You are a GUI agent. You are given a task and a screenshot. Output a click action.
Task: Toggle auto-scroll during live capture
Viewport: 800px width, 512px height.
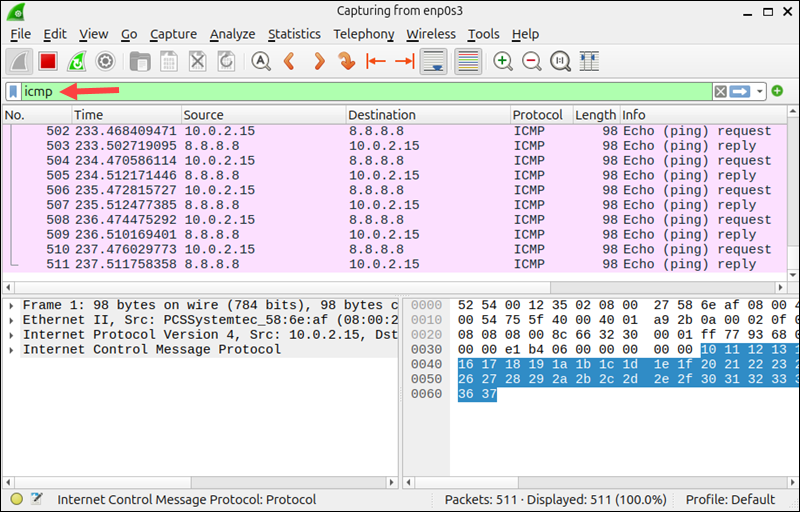pos(434,62)
